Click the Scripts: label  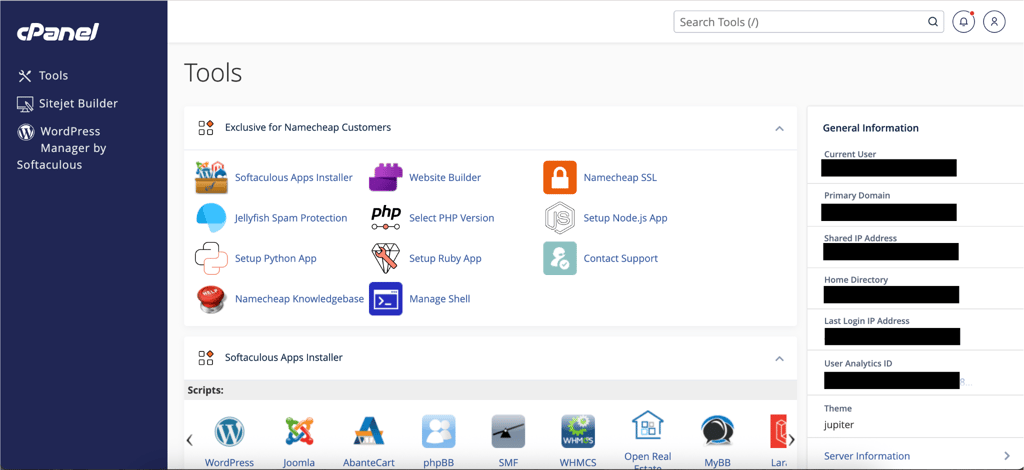tap(206, 390)
